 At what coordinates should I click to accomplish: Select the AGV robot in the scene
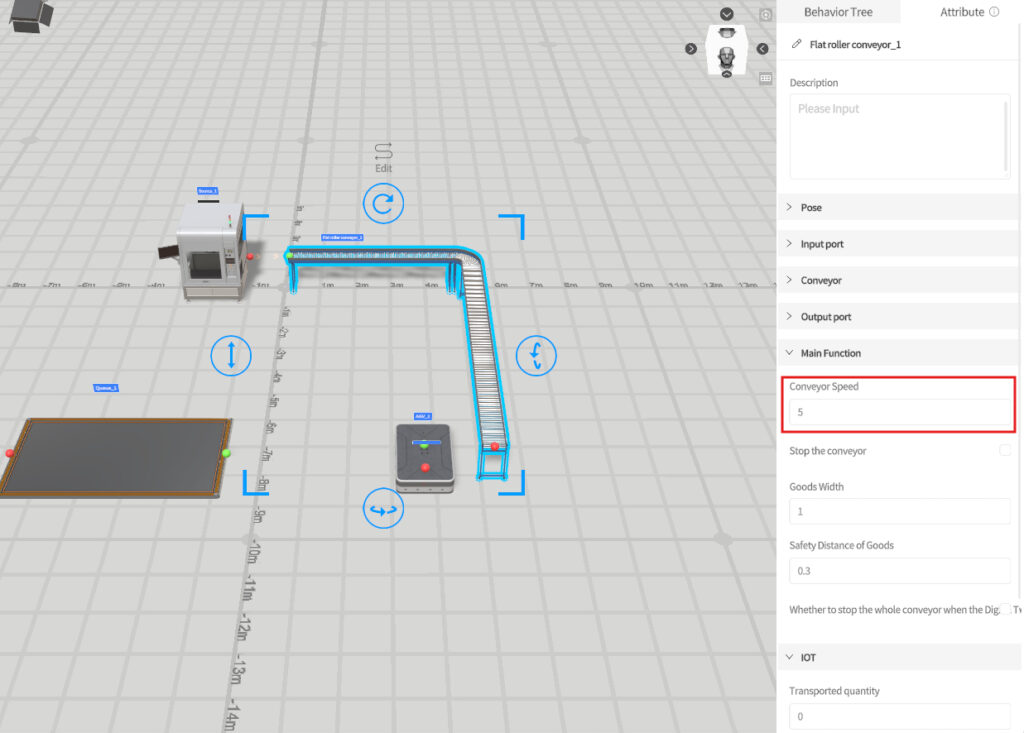(424, 457)
